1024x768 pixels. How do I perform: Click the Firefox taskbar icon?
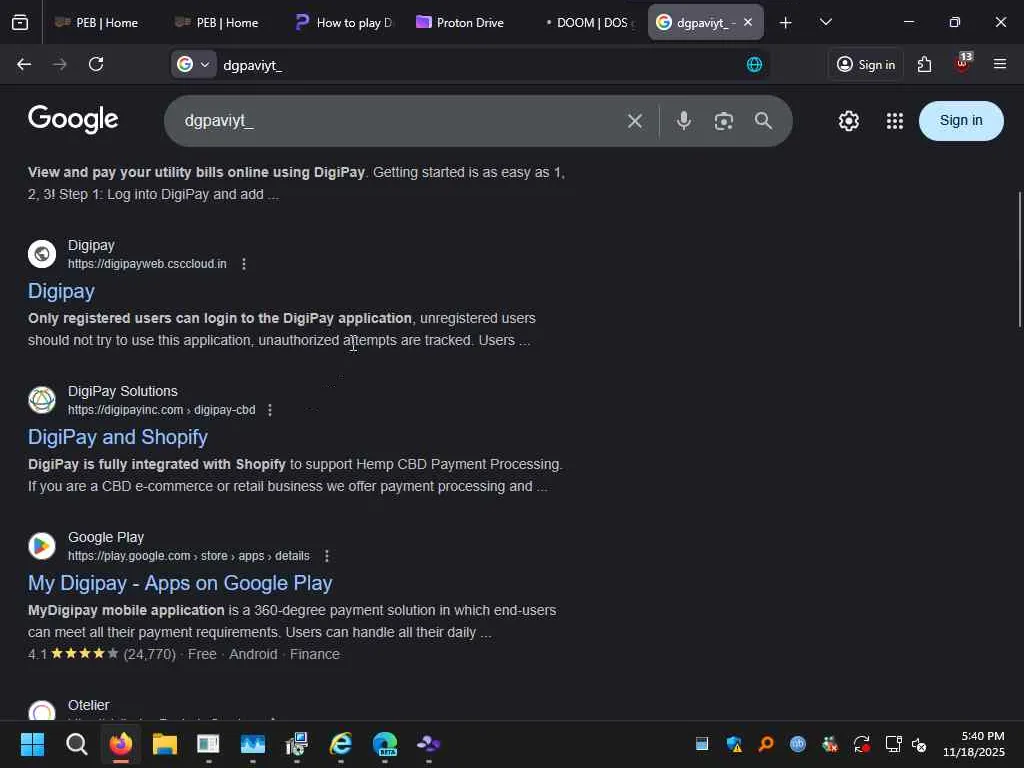[x=120, y=744]
